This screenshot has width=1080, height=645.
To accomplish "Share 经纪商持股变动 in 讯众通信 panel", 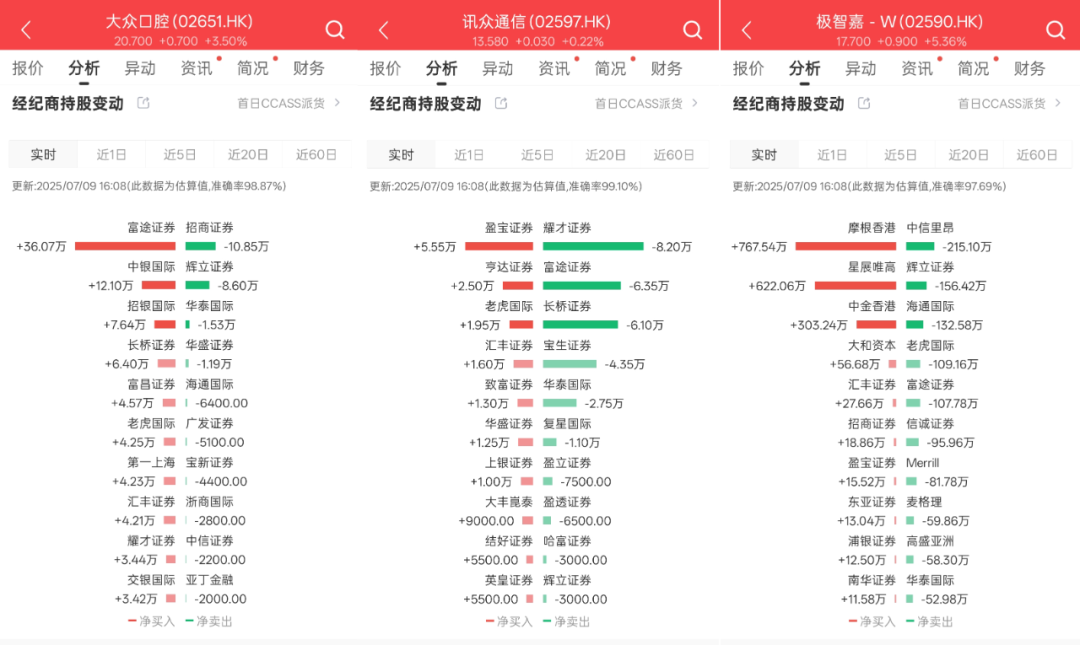I will coord(501,103).
